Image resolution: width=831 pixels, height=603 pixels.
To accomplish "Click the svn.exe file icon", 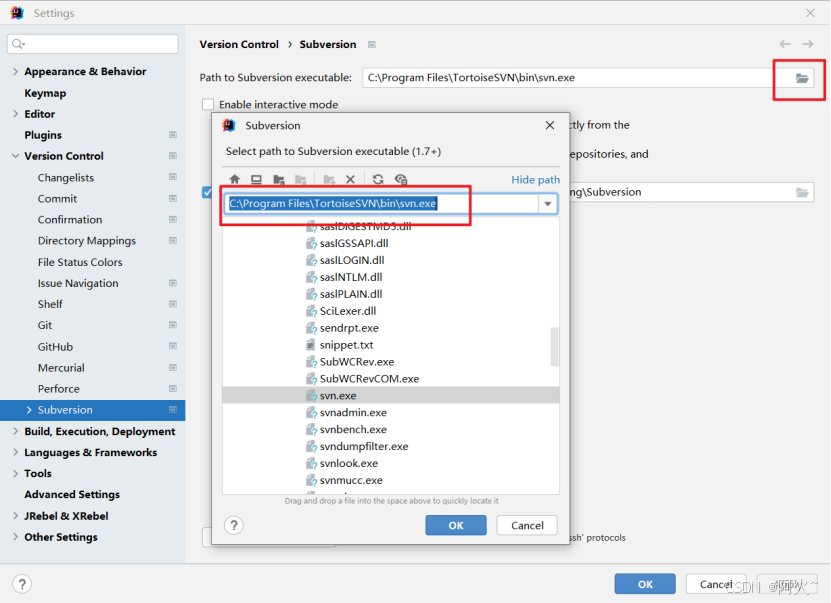I will (x=312, y=395).
